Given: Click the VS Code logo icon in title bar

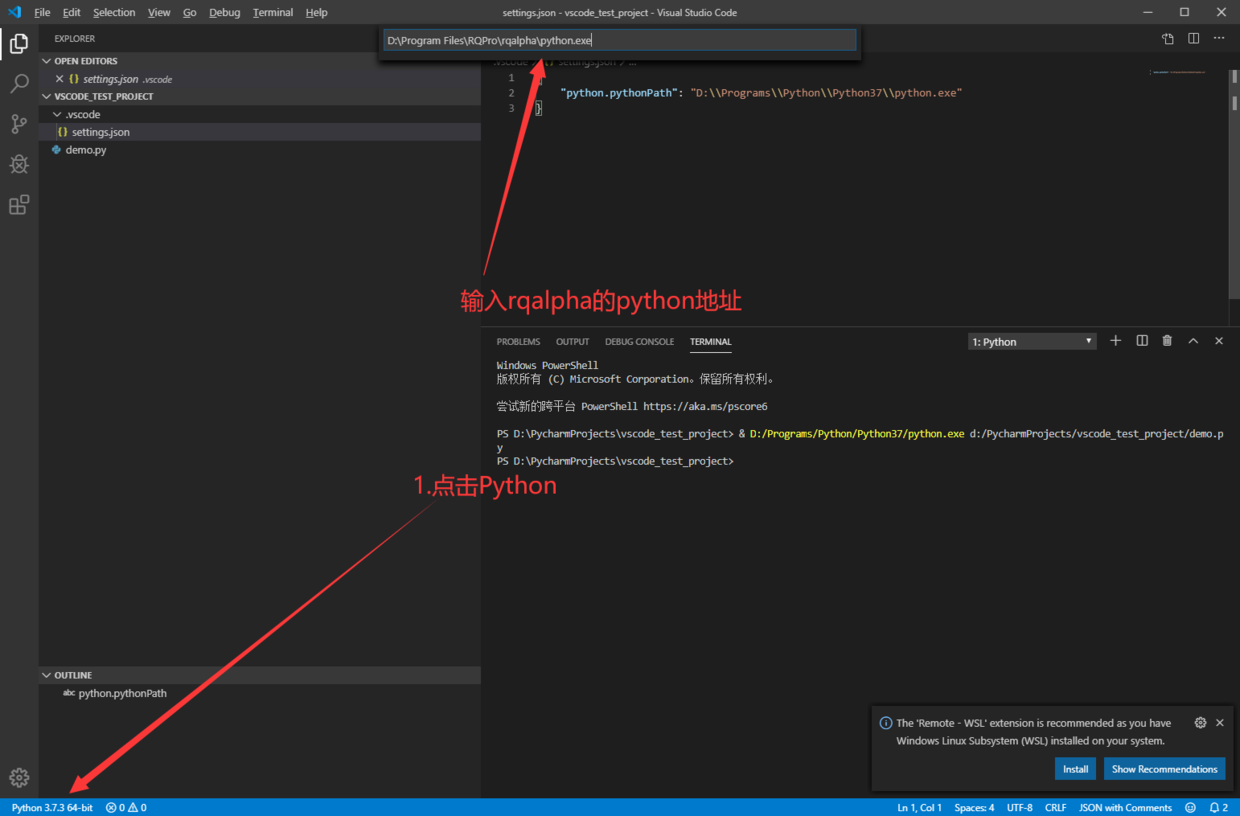Looking at the screenshot, I should coord(14,12).
